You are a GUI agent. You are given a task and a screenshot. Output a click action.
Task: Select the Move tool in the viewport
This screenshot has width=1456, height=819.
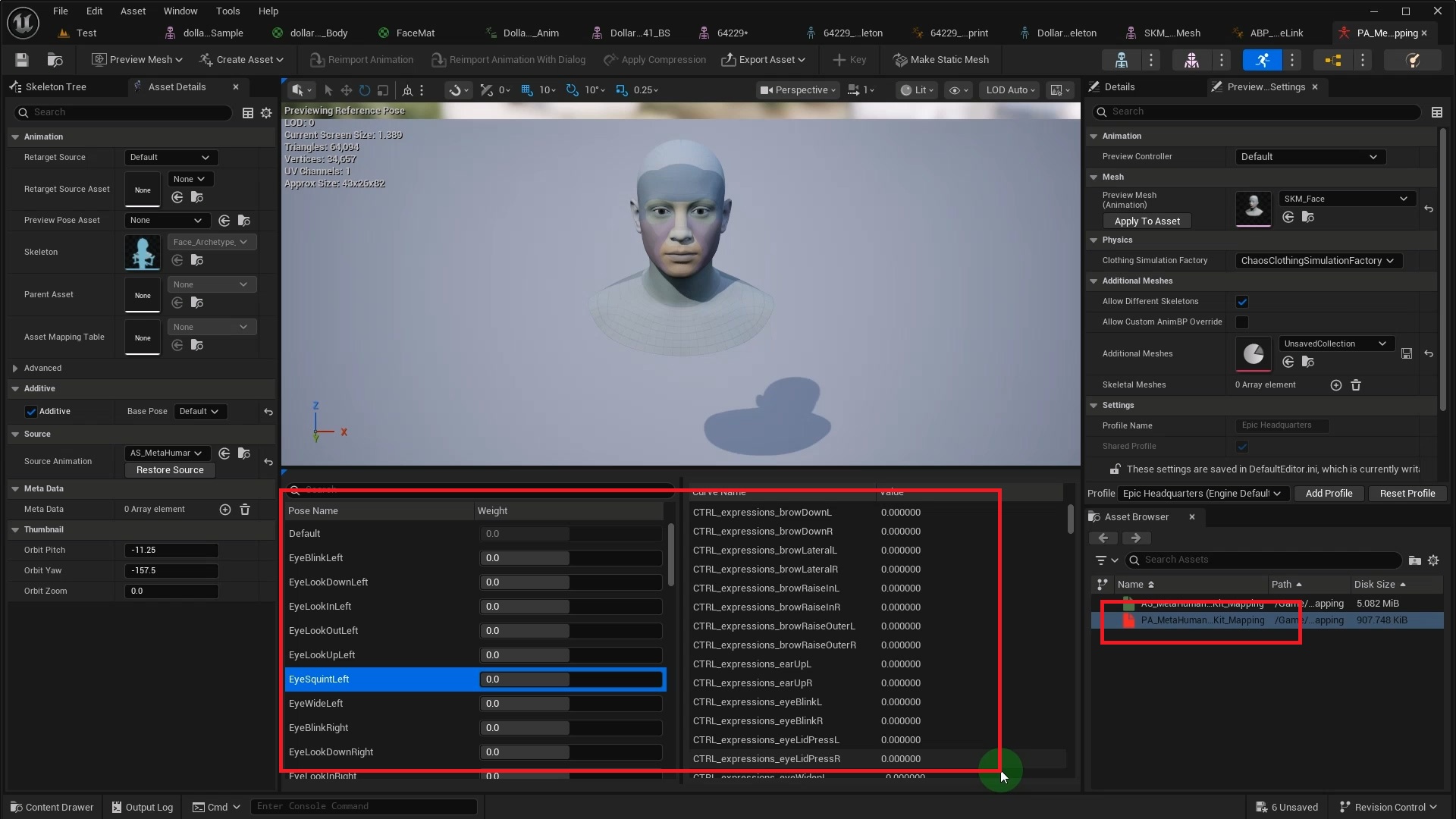[346, 90]
